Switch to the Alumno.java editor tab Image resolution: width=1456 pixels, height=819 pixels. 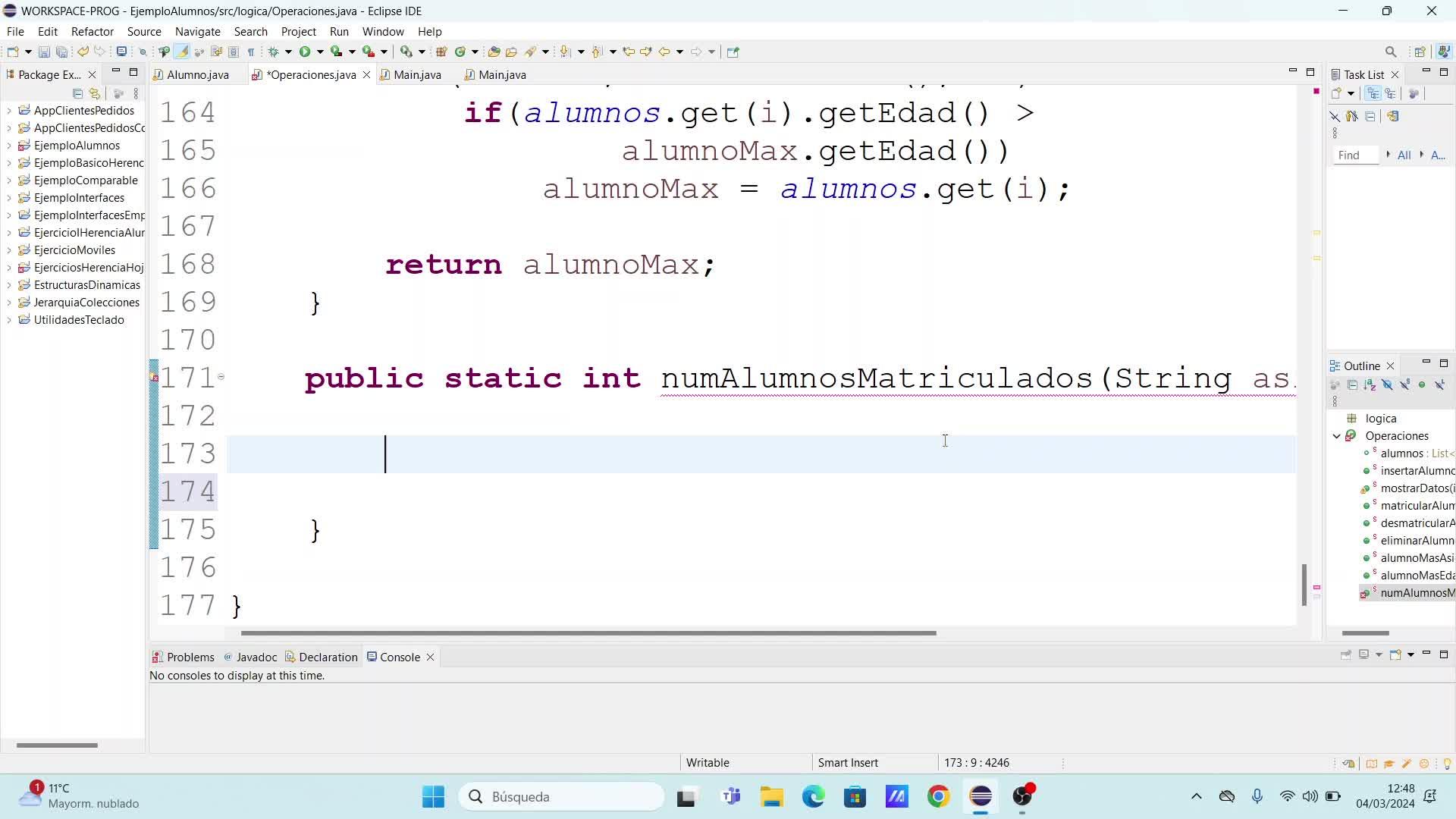coord(197,74)
